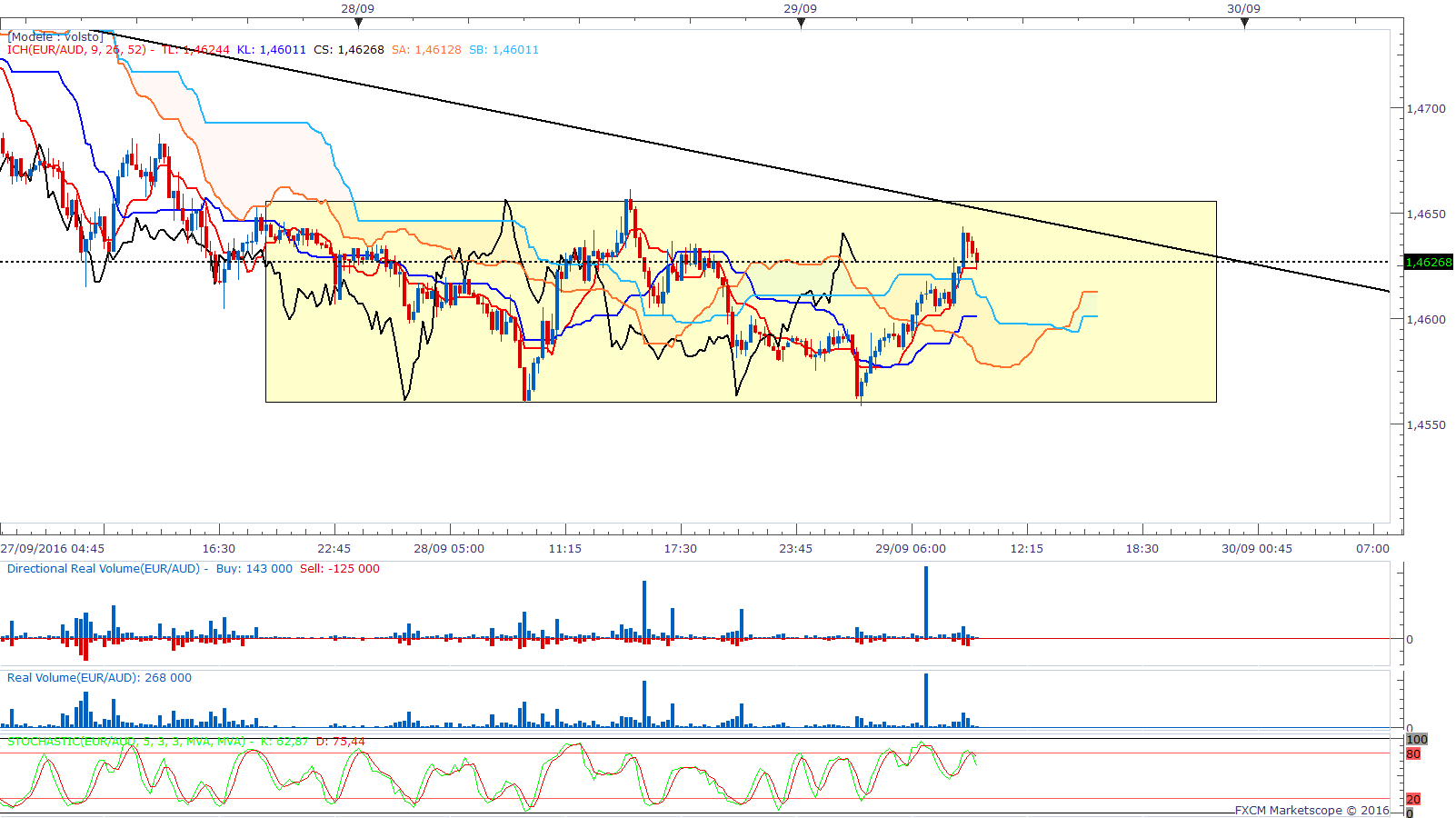This screenshot has width=1456, height=818.
Task: Click the 11:15 time axis label
Action: tap(565, 548)
